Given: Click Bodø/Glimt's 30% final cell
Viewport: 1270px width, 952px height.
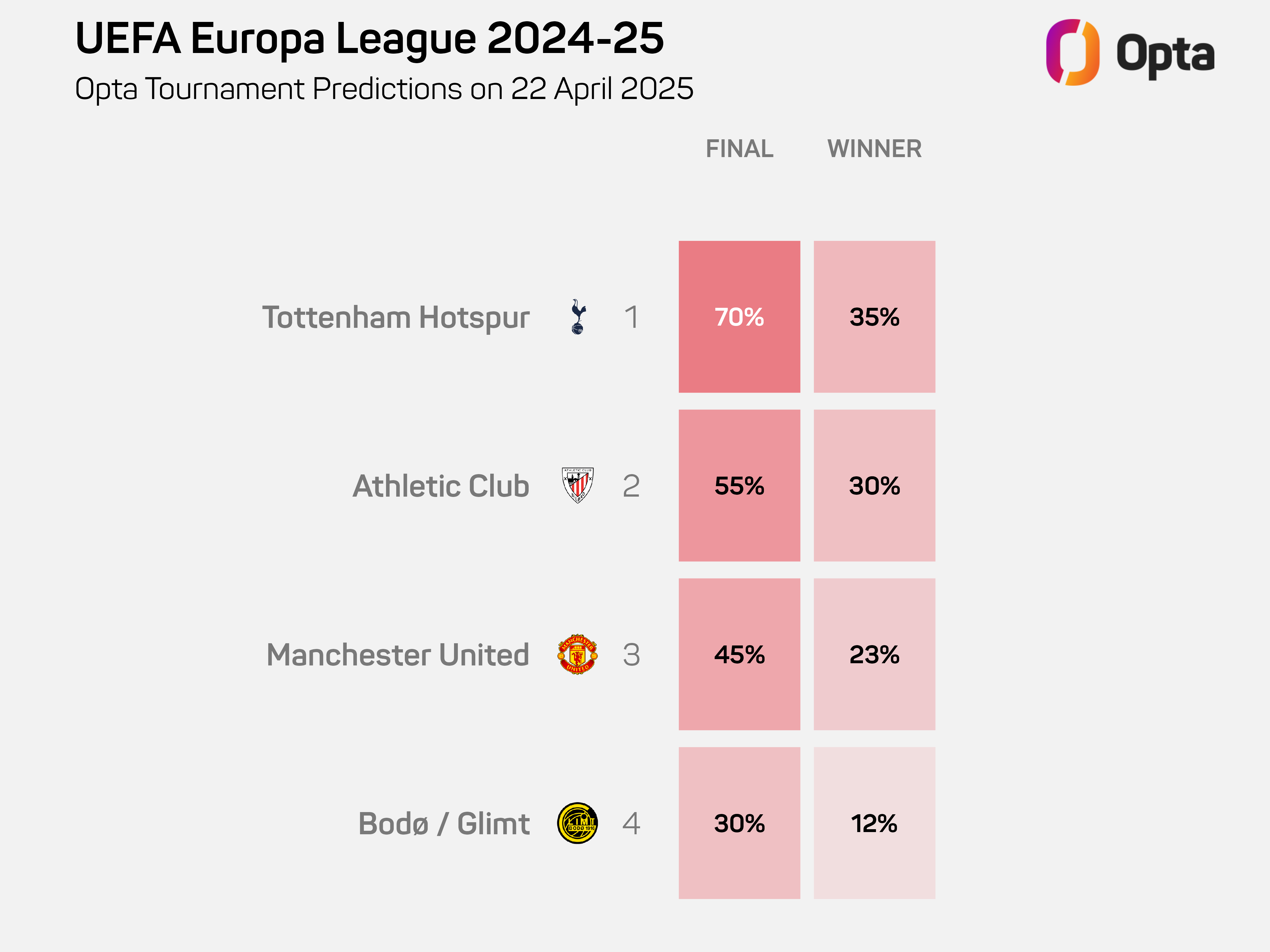Looking at the screenshot, I should click(x=739, y=823).
